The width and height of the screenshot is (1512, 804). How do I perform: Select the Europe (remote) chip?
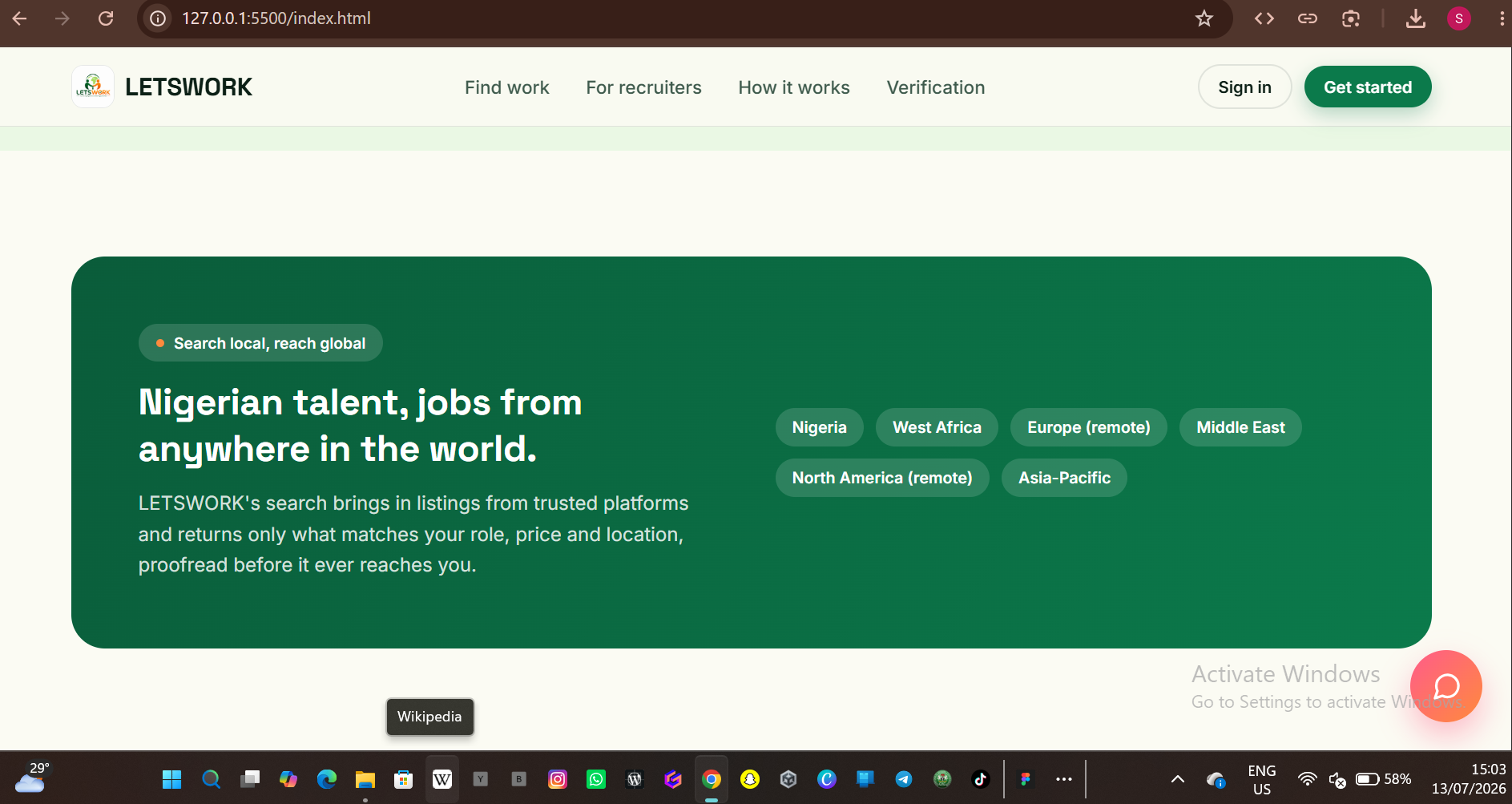pyautogui.click(x=1089, y=427)
